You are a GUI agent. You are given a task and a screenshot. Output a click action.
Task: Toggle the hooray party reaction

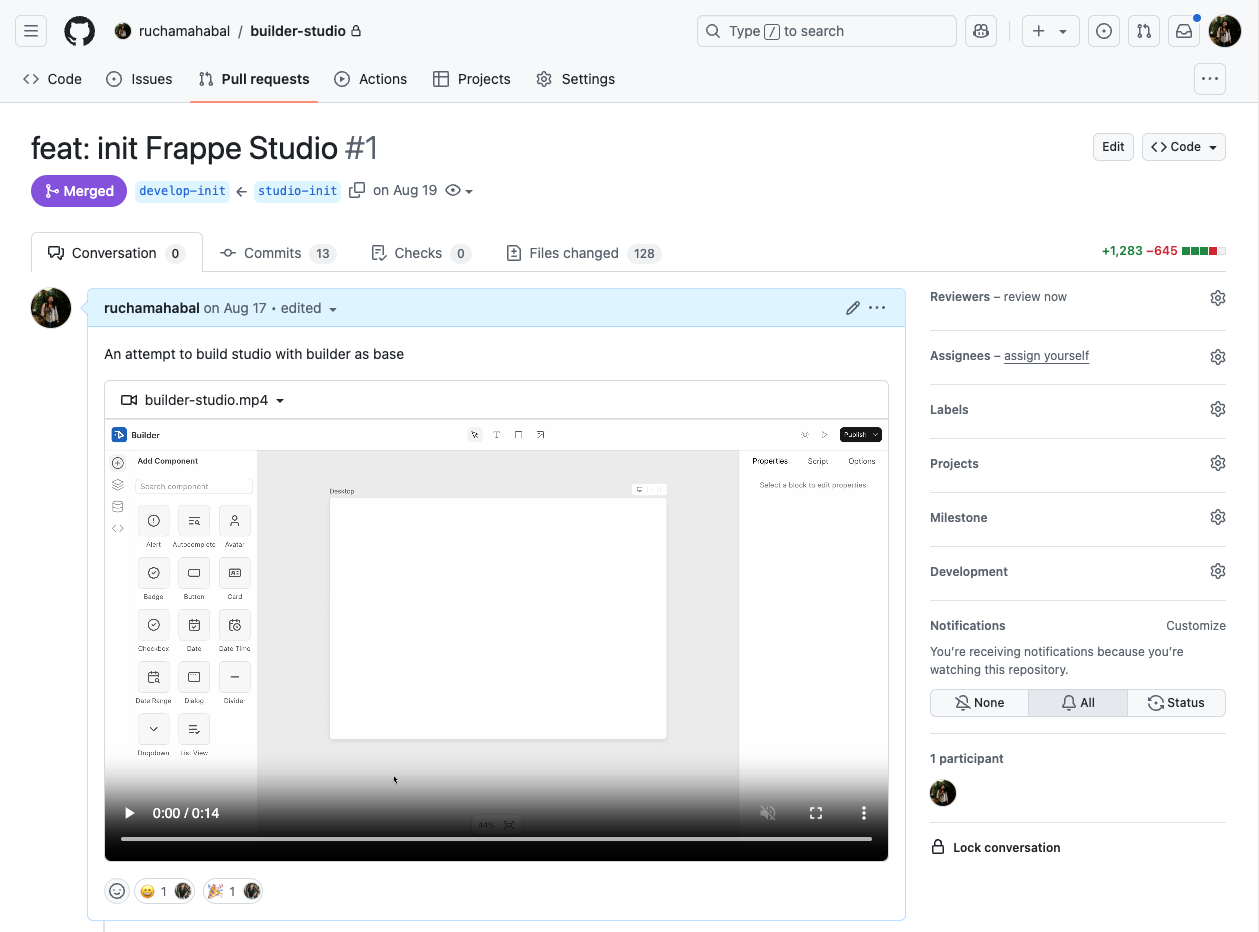[x=233, y=891]
